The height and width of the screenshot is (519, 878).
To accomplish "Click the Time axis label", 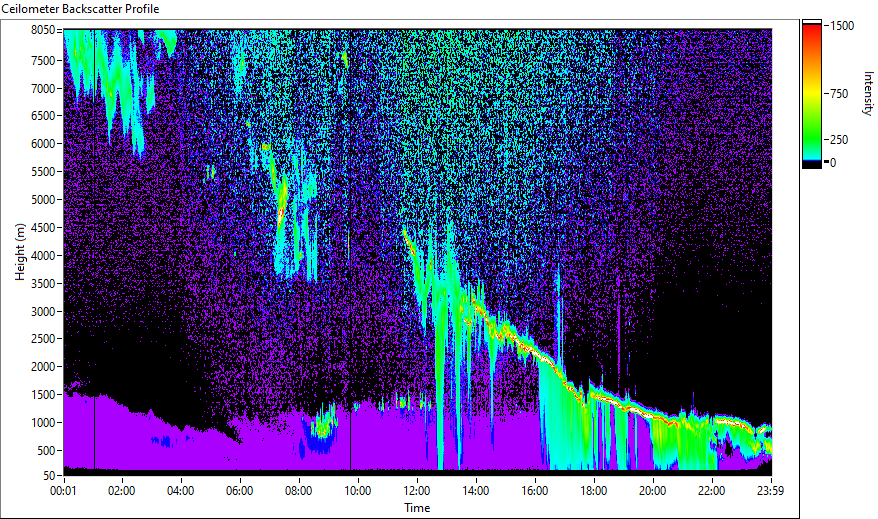I will [x=417, y=508].
